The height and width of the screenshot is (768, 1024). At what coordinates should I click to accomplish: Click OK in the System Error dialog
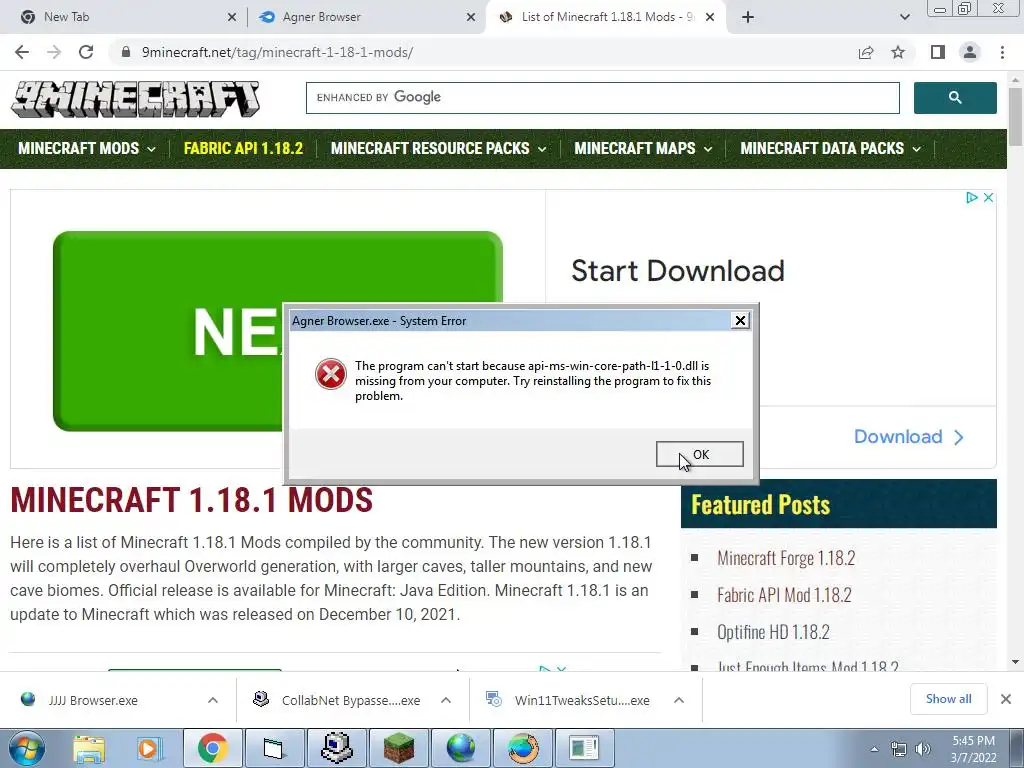pos(699,455)
